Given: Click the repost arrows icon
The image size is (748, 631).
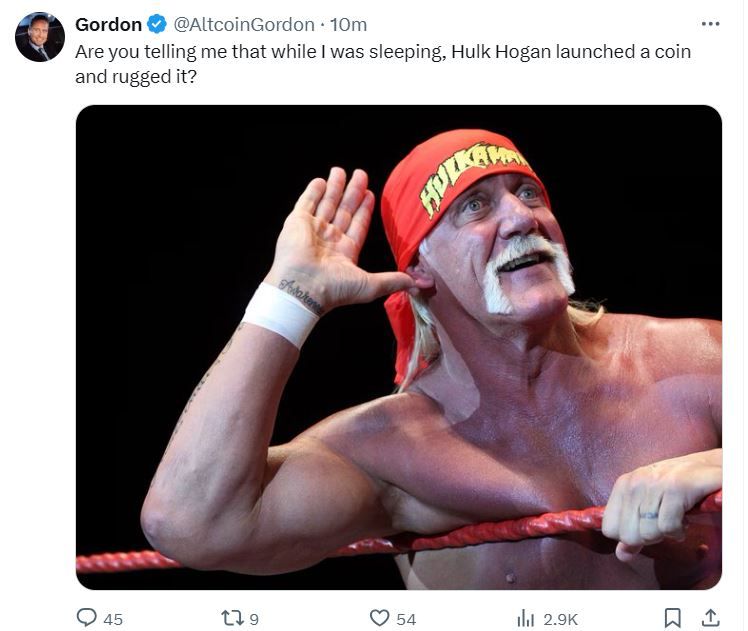Looking at the screenshot, I should (x=234, y=618).
